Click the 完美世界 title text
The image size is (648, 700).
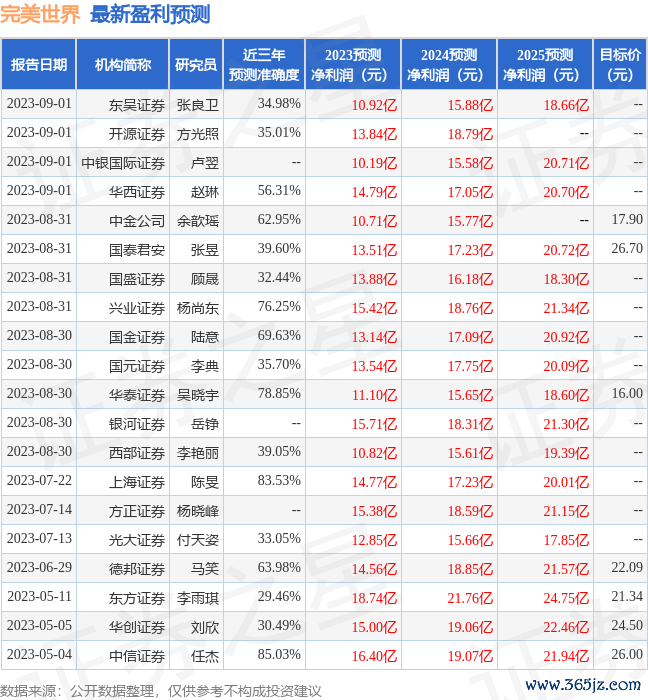[40, 14]
